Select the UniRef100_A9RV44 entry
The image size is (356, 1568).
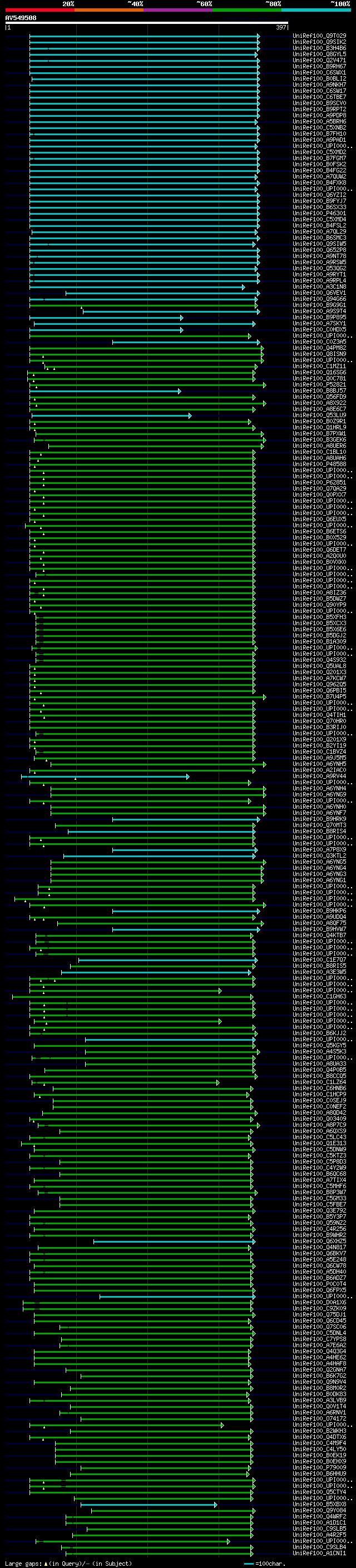(319, 776)
